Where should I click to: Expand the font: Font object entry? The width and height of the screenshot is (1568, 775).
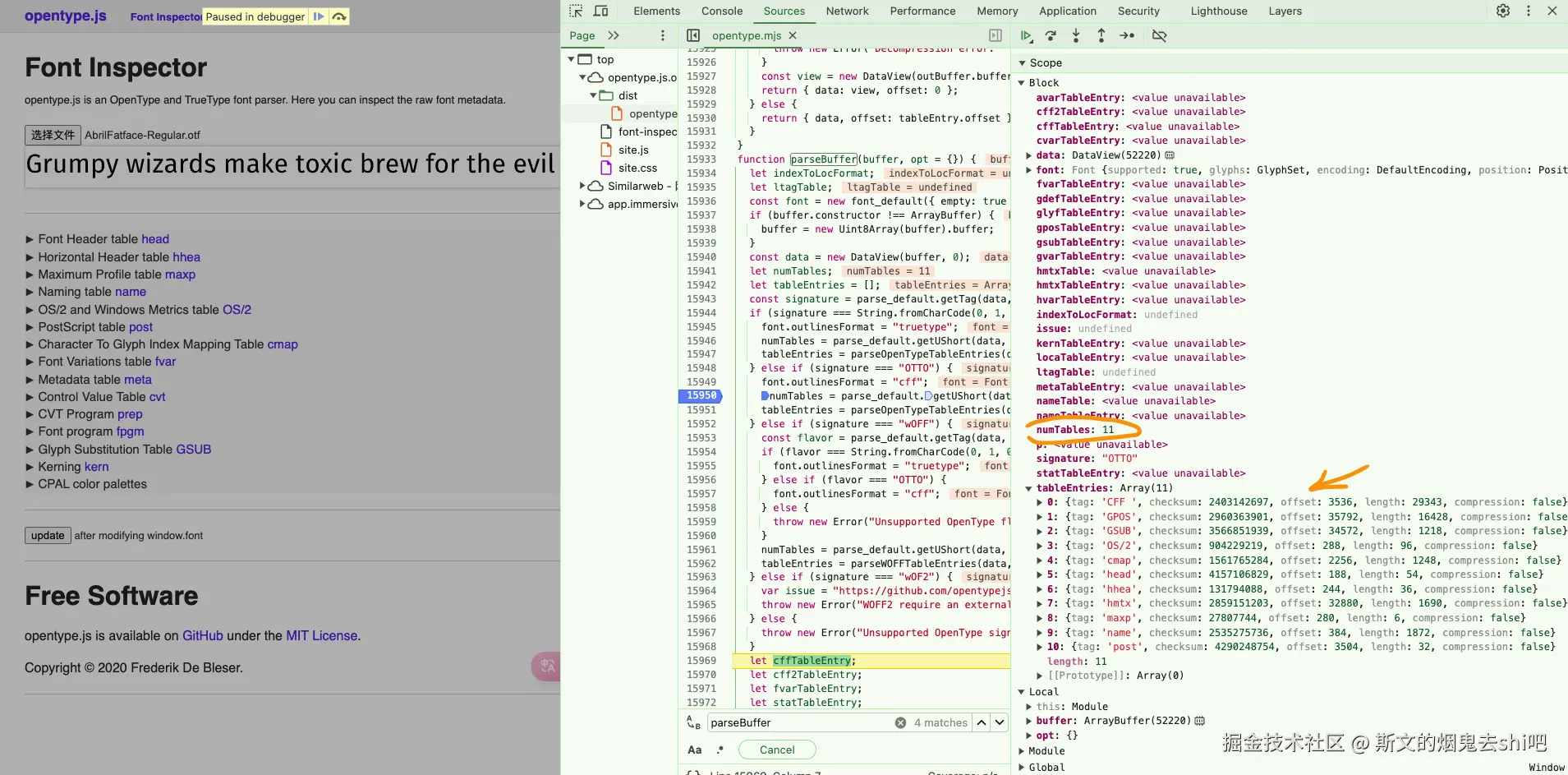[x=1029, y=170]
